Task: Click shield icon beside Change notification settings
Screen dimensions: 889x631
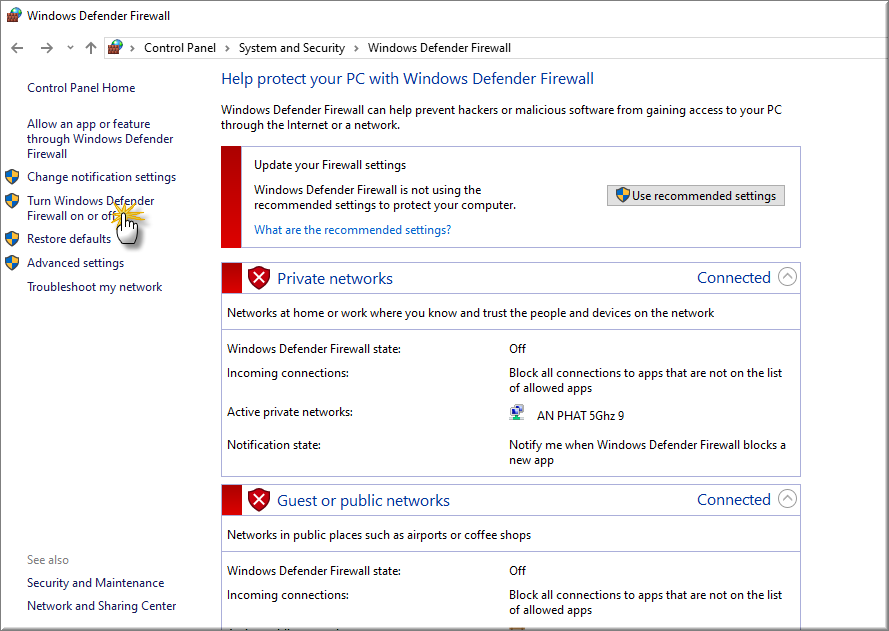Action: tap(12, 177)
